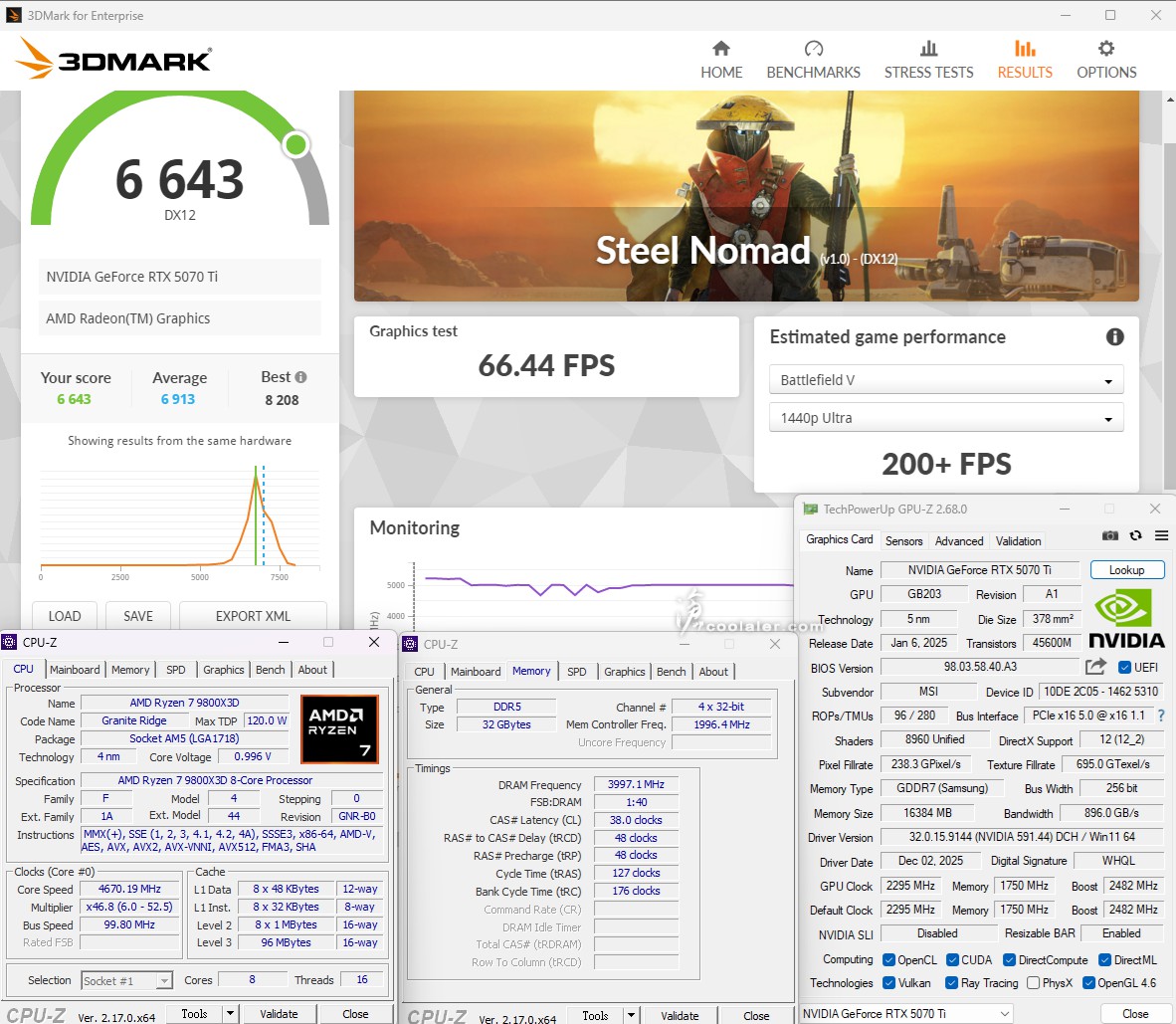Viewport: 1176px width, 1024px height.
Task: Open Stress Tests from the top navigation
Action: 928,49
